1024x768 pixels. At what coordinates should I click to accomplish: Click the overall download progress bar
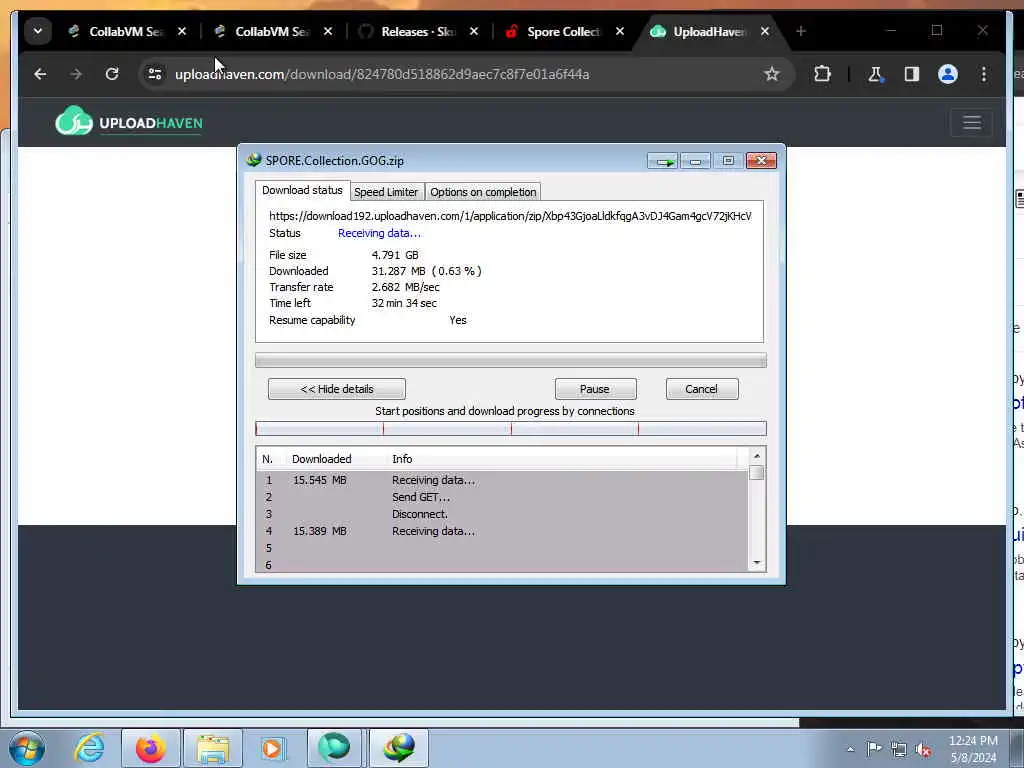[511, 360]
